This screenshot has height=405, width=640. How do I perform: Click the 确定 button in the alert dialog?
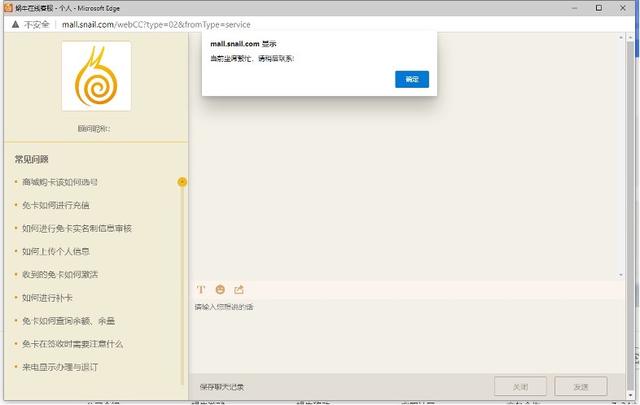[412, 79]
